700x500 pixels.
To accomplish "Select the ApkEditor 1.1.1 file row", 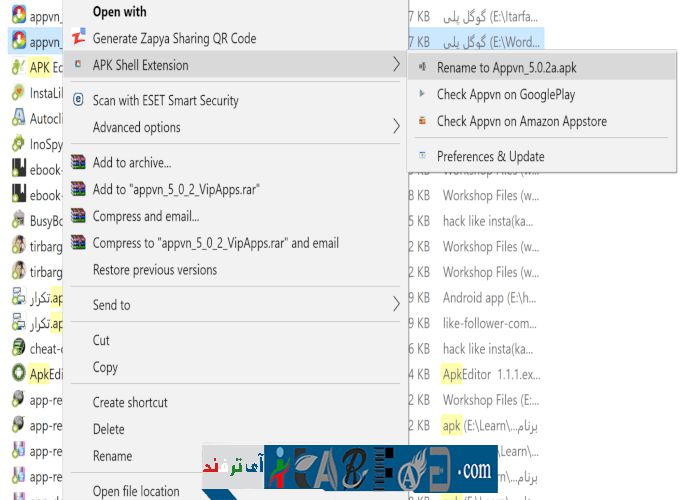I will (492, 373).
